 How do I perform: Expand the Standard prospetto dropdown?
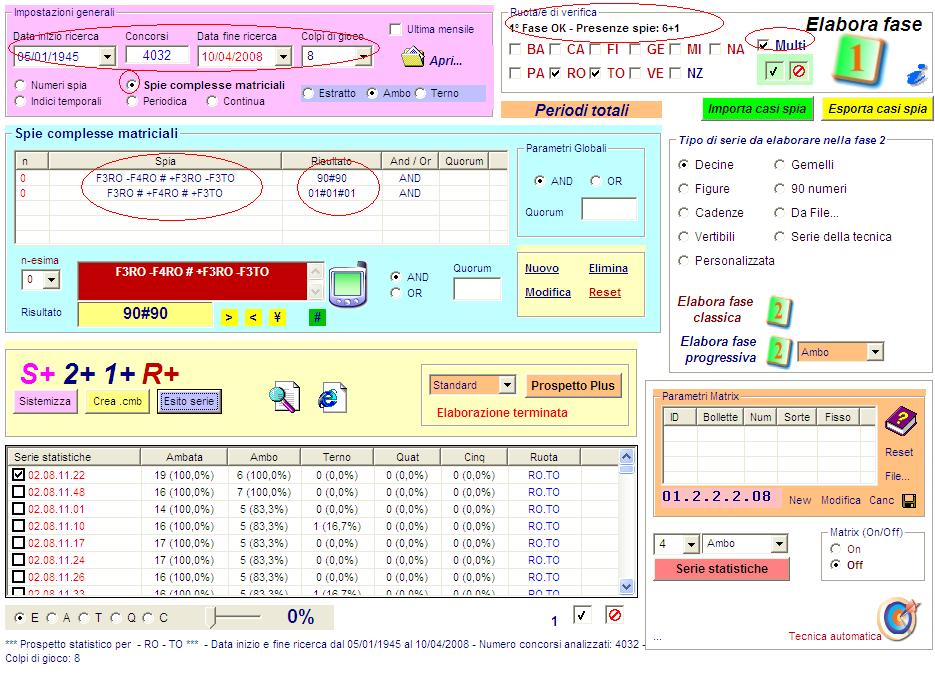pyautogui.click(x=506, y=385)
